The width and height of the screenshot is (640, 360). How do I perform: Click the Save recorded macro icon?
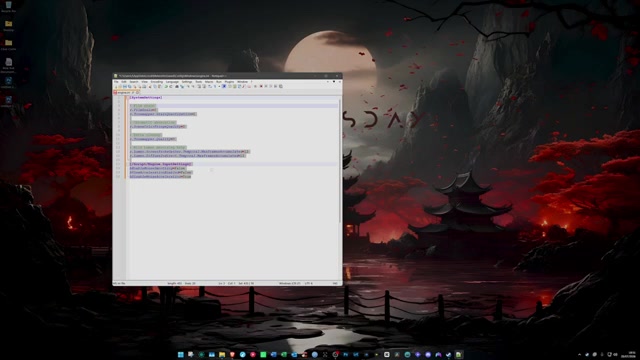click(x=280, y=87)
